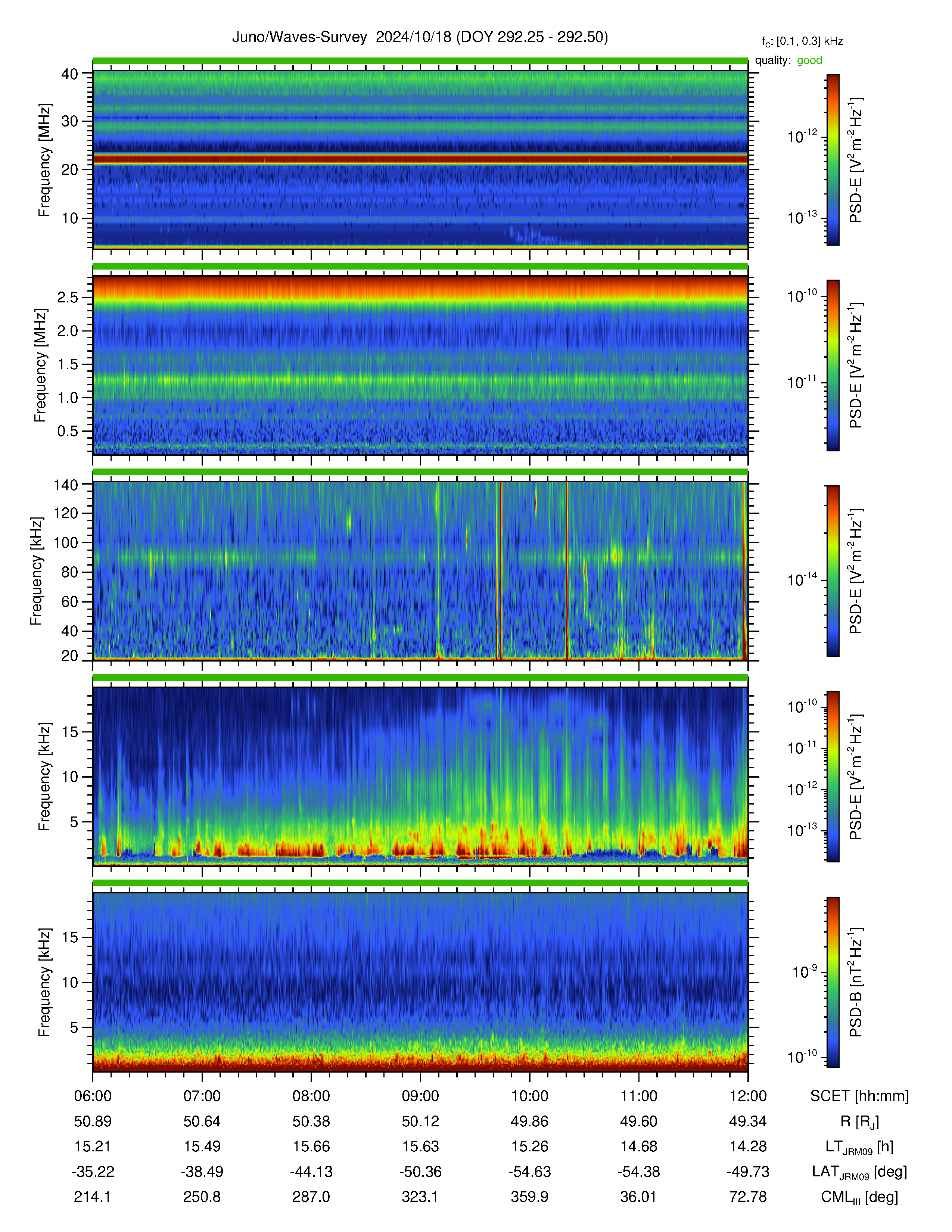952x1232 pixels.
Task: Click the Juno/Waves-Survey plot title
Action: pyautogui.click(x=420, y=37)
